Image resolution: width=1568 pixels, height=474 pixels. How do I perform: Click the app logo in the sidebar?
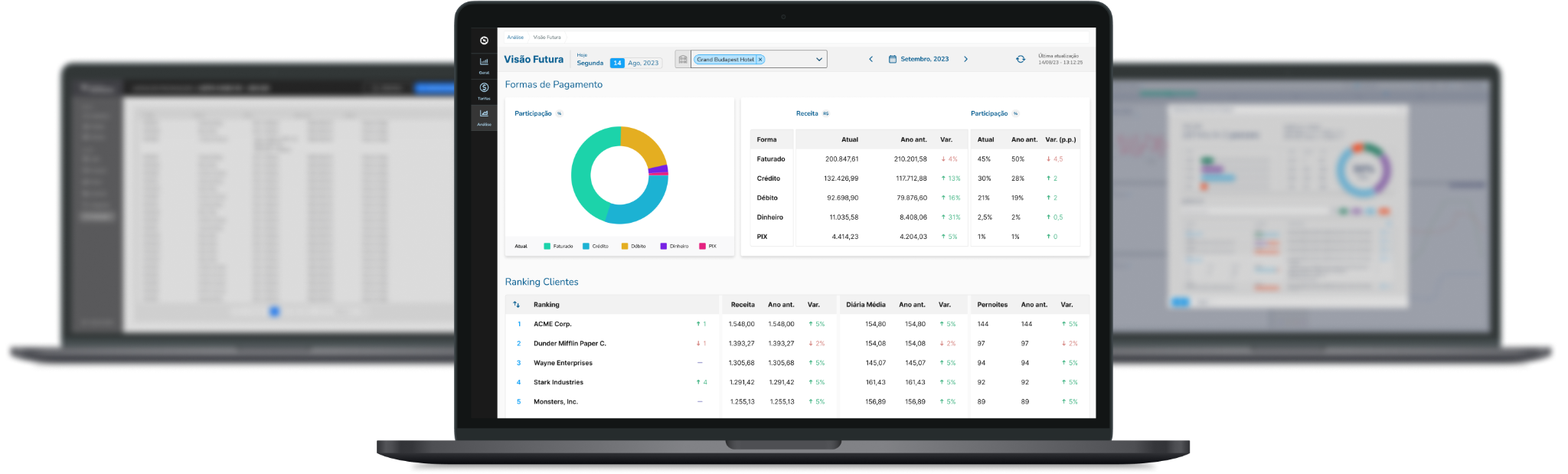pos(484,41)
